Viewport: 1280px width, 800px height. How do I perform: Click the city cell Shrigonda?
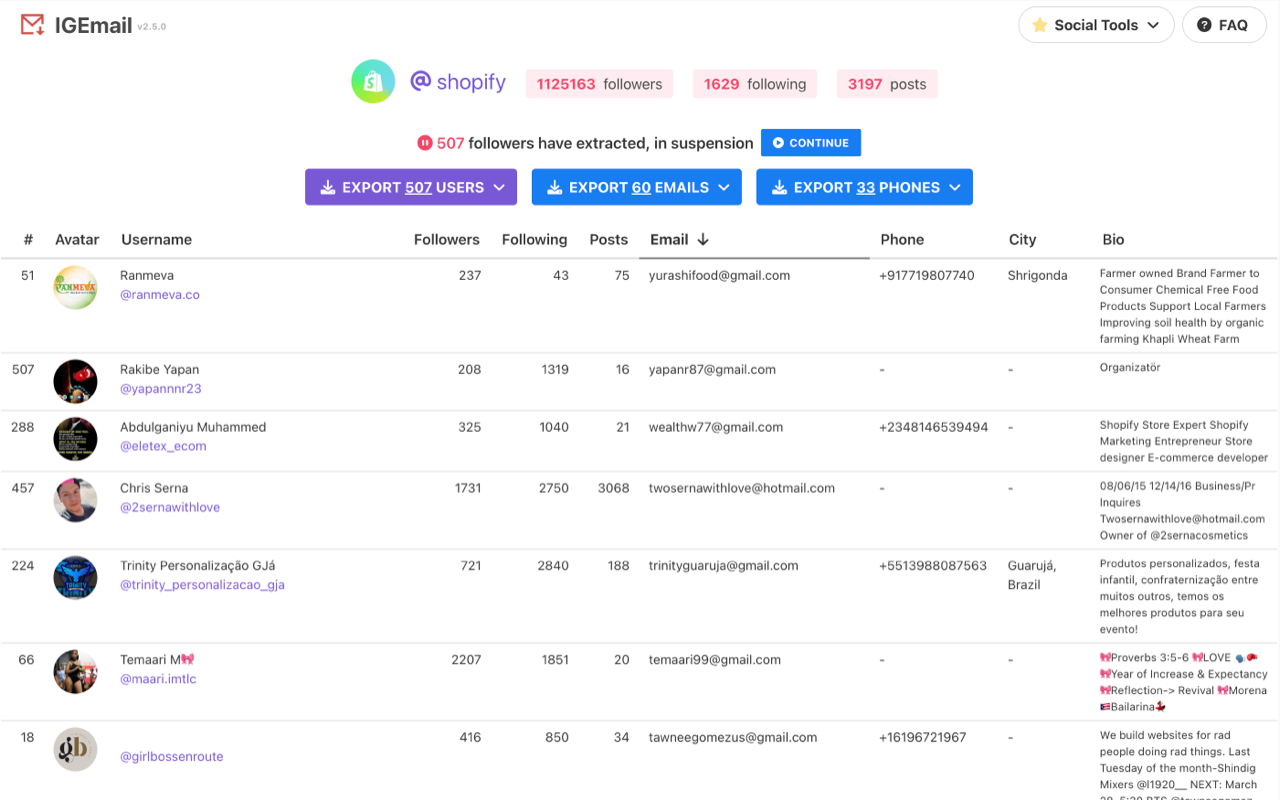(1037, 275)
